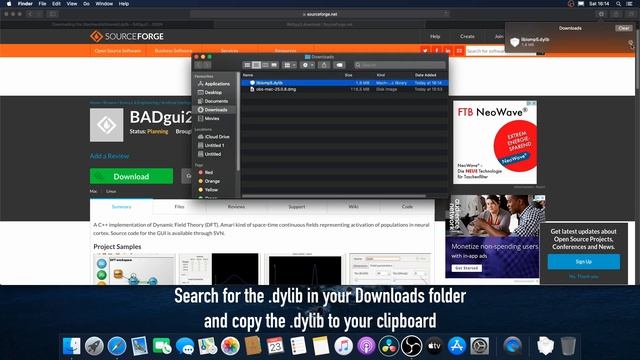Open the Reviews tab on SourceForge
Screen dimensions: 640x360
click(x=236, y=207)
